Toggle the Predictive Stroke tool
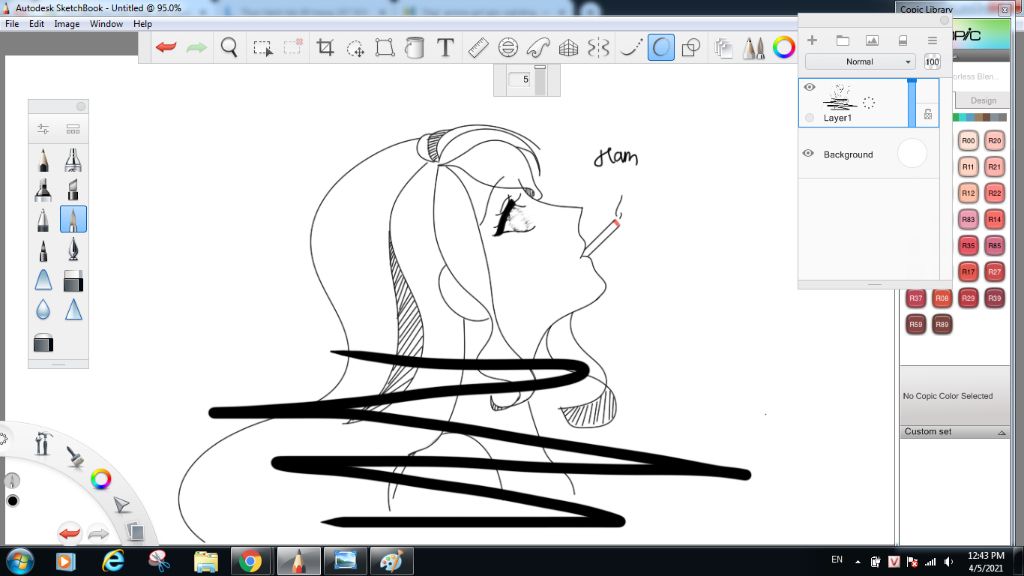The width and height of the screenshot is (1024, 576). click(661, 47)
